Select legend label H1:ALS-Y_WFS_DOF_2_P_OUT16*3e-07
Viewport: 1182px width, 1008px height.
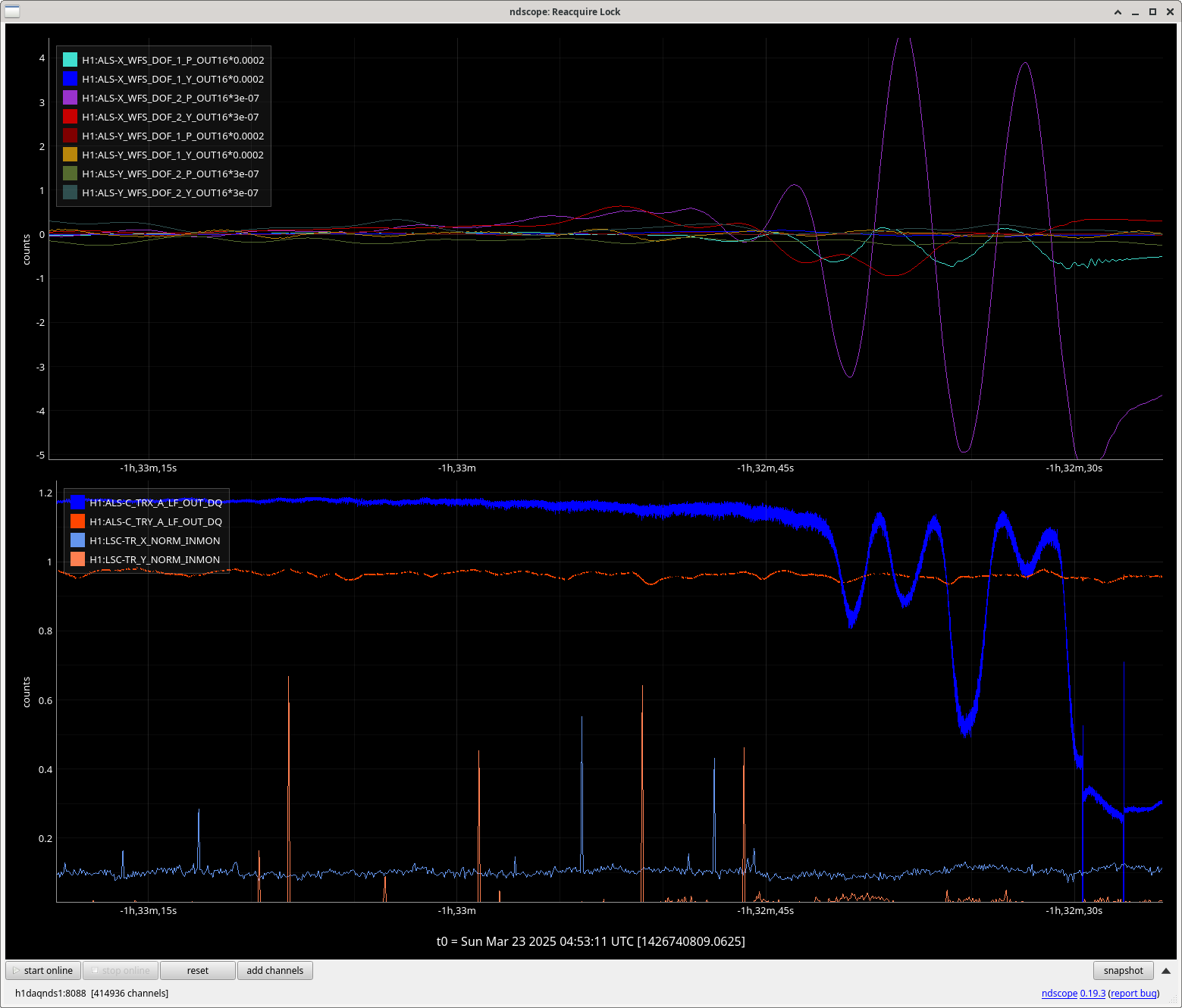(x=171, y=174)
